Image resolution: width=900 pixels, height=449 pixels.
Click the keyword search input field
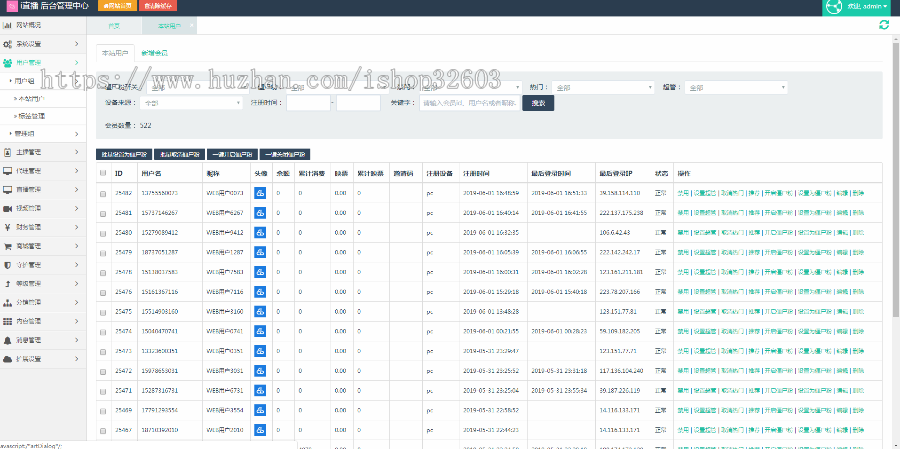tap(468, 102)
